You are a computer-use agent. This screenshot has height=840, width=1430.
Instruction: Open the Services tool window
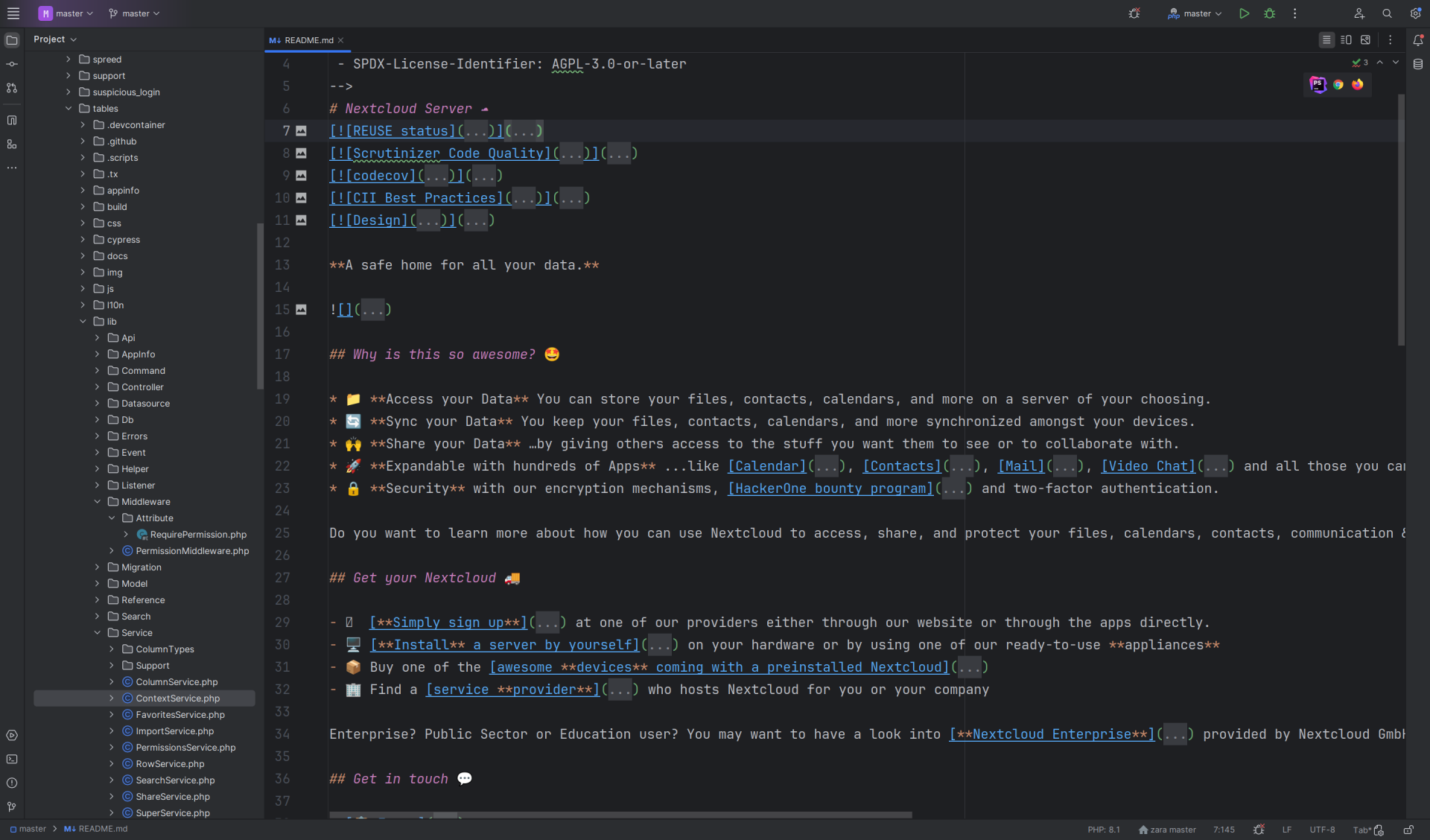(12, 735)
